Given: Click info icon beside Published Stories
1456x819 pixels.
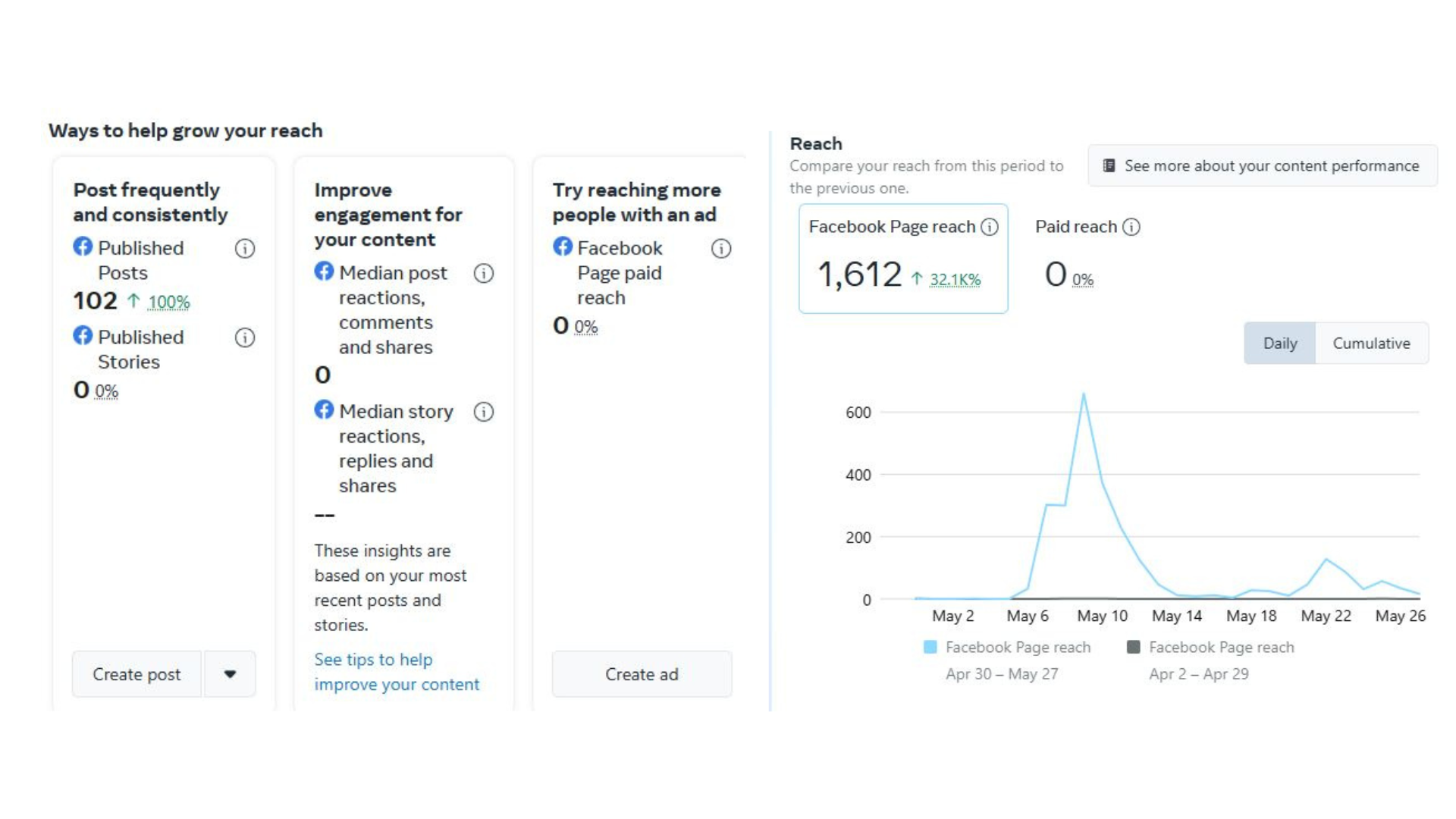Looking at the screenshot, I should coord(244,337).
